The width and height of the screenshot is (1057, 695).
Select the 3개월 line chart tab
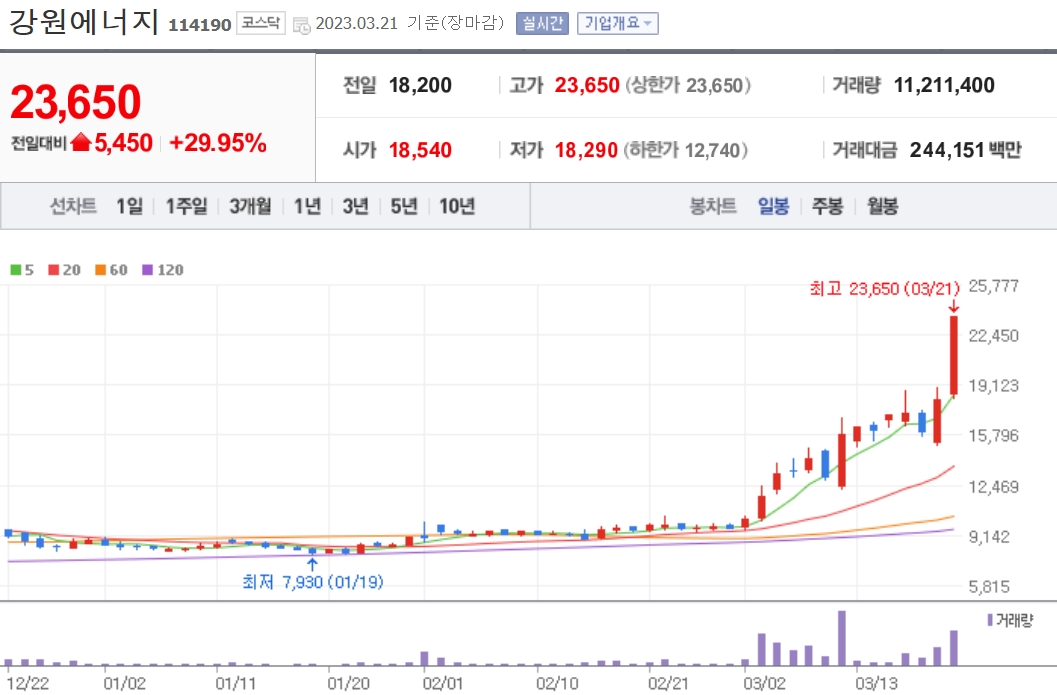(x=250, y=206)
